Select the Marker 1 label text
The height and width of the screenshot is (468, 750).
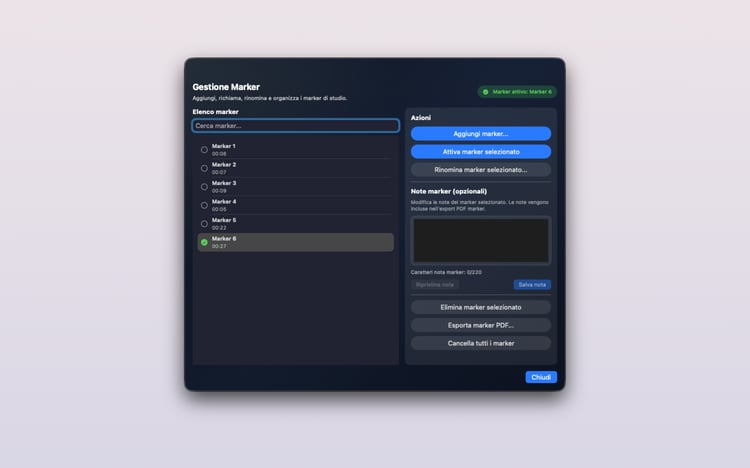[x=223, y=146]
